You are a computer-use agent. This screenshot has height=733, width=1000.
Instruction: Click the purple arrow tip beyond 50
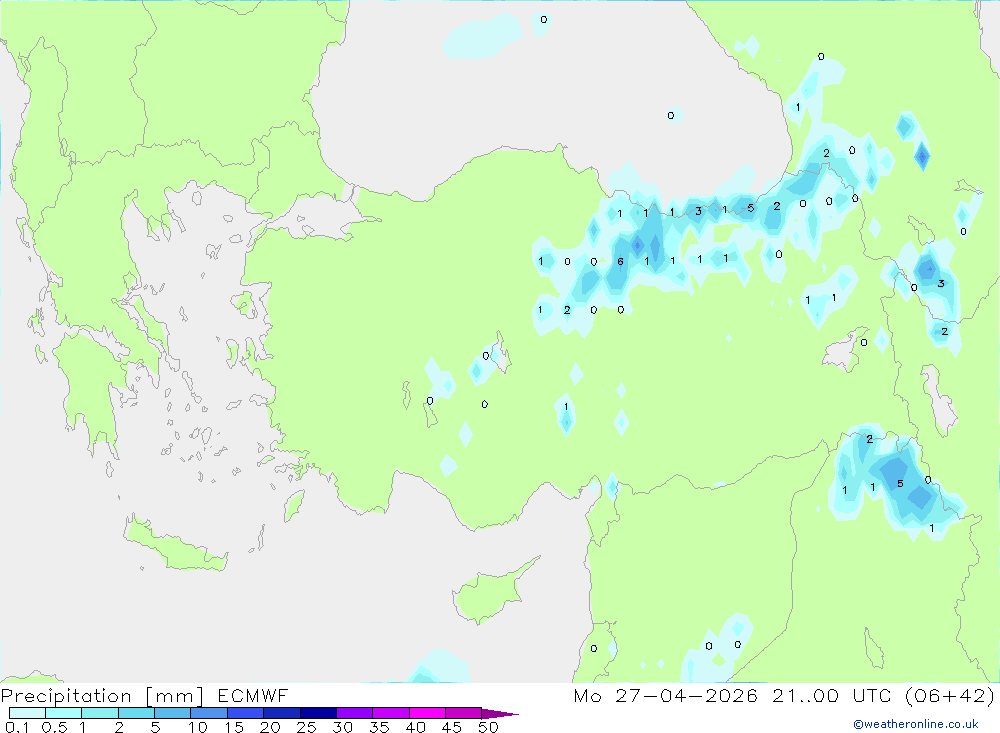click(x=500, y=713)
